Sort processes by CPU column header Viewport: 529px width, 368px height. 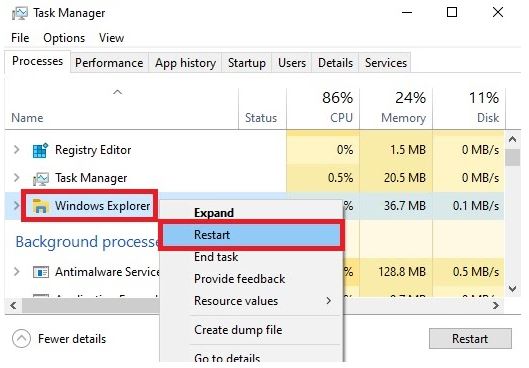click(323, 108)
